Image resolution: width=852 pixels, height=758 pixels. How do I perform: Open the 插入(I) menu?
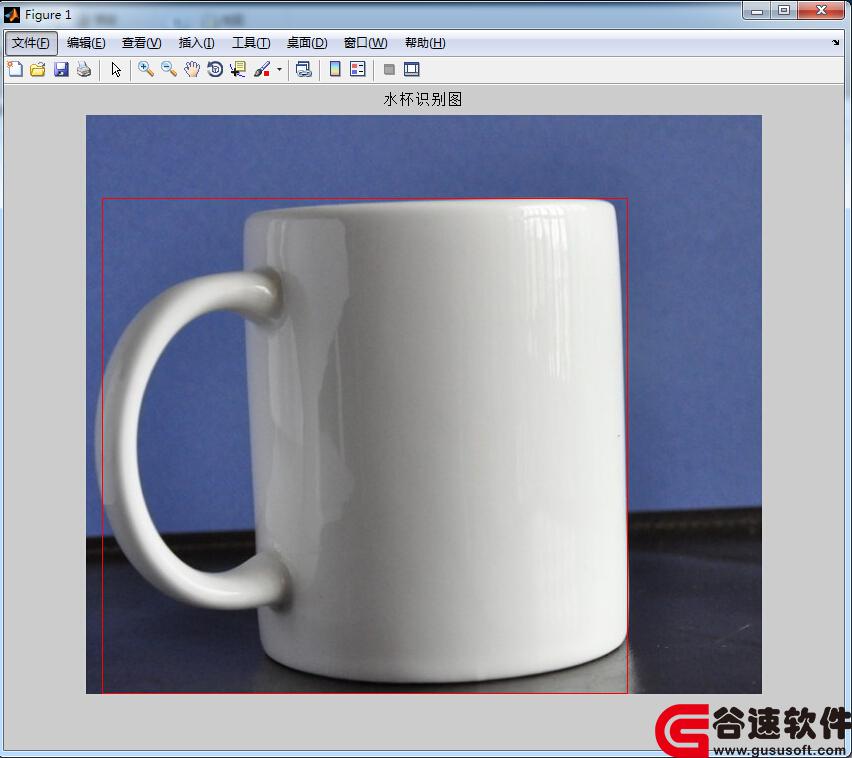point(196,43)
